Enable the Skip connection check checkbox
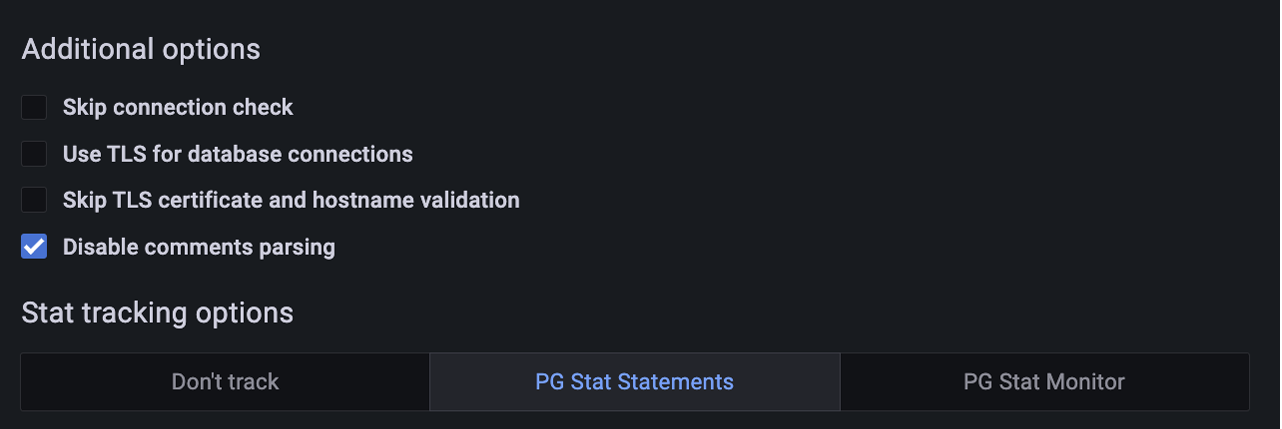Screen dimensions: 1282x429 pos(34,107)
